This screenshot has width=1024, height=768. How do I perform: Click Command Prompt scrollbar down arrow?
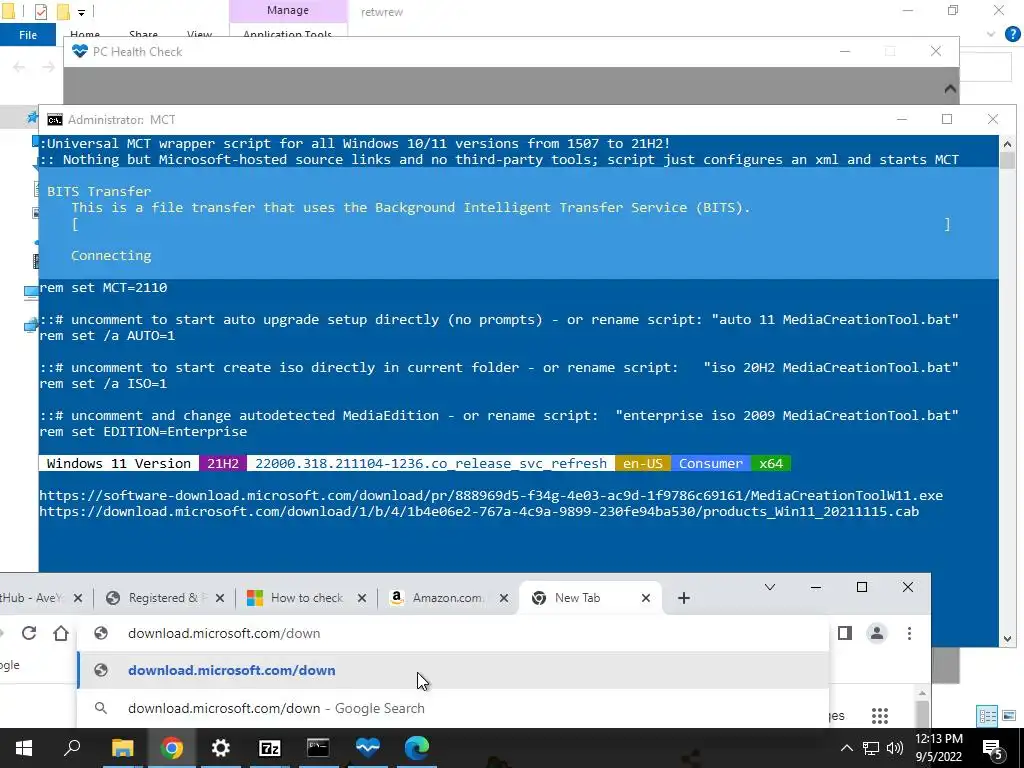1007,639
